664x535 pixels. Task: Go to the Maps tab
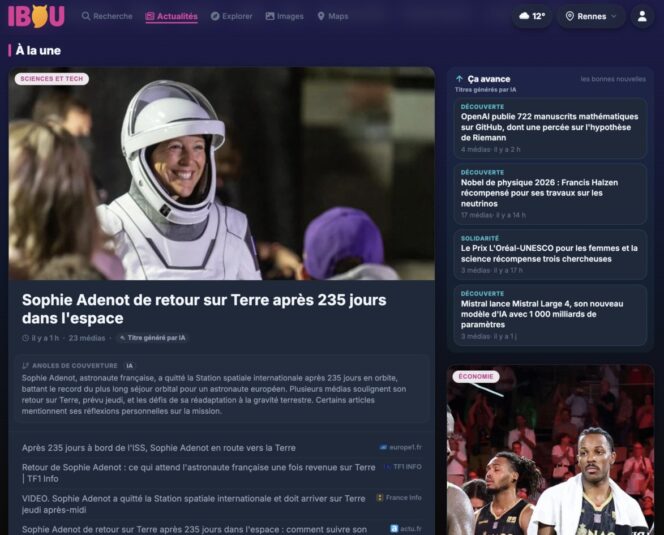click(x=333, y=16)
